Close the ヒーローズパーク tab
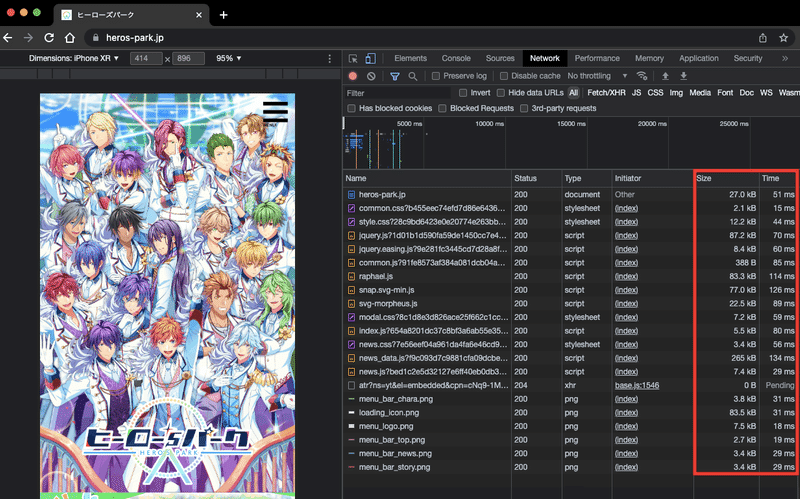Viewport: 800px width, 499px height. 199,15
